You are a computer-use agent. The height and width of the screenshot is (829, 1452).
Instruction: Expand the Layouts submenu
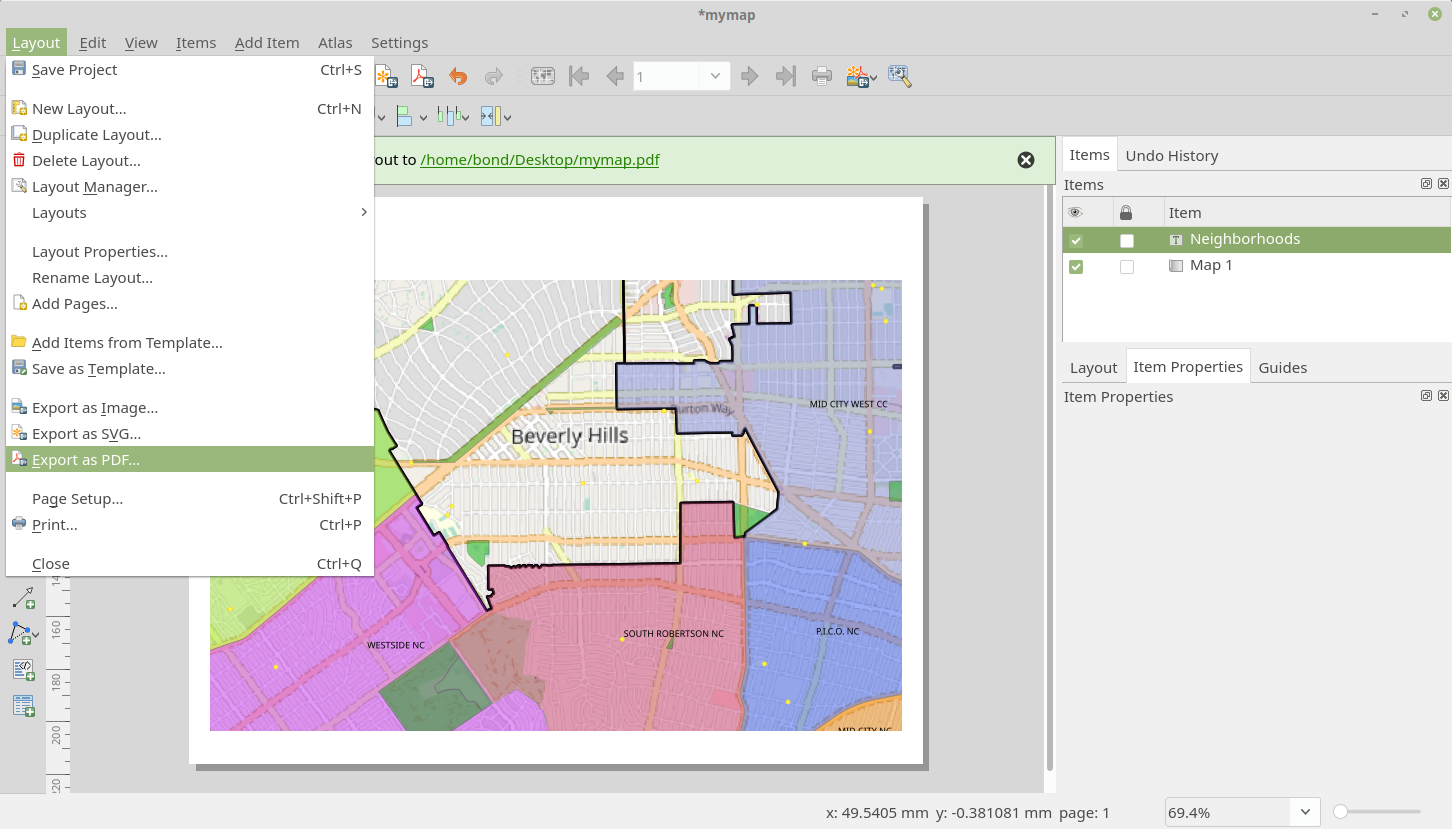coord(190,213)
